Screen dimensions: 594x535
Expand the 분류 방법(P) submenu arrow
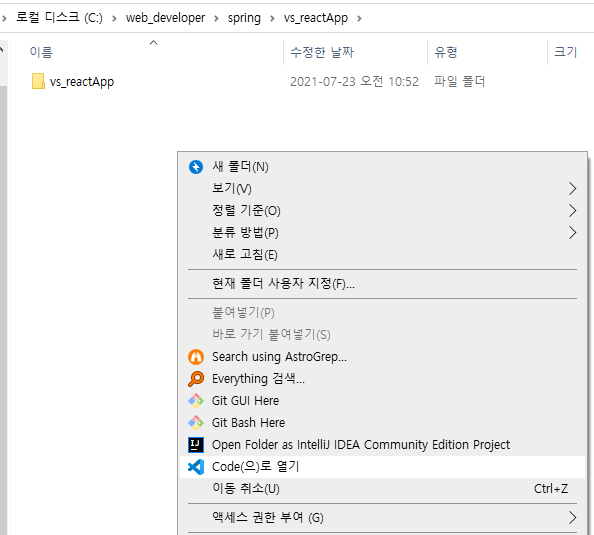click(x=572, y=233)
